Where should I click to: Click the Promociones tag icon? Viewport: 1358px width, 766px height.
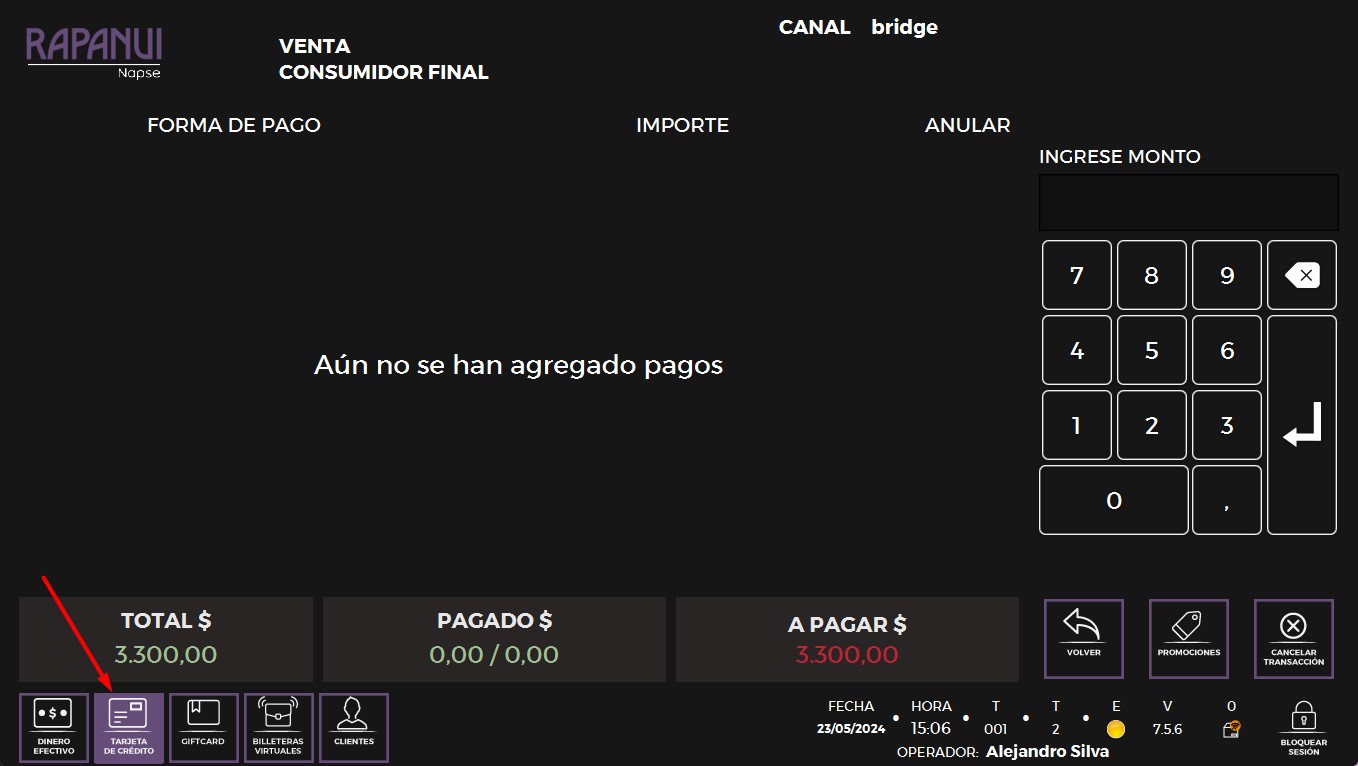click(x=1188, y=638)
